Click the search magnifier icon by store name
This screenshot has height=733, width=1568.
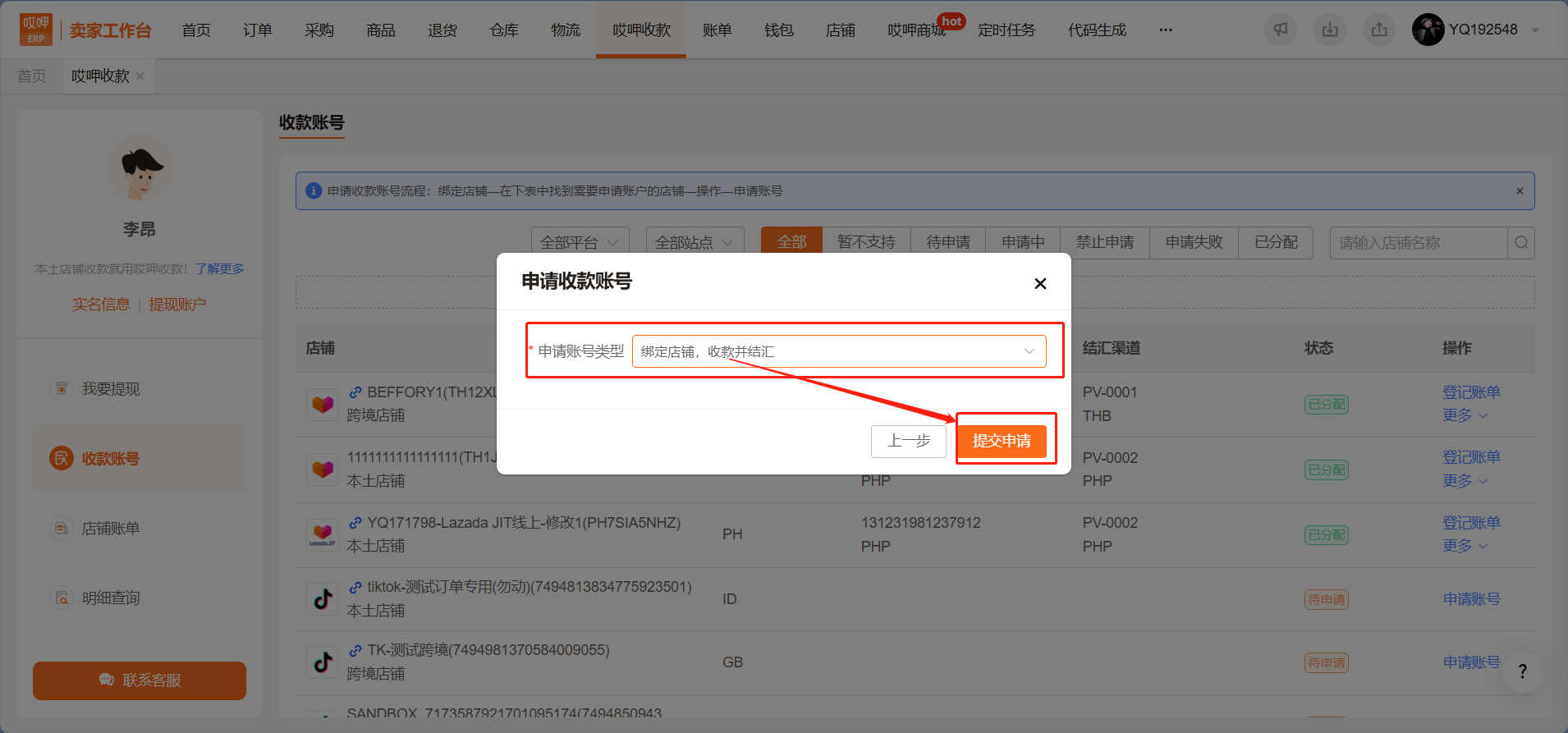[1521, 242]
